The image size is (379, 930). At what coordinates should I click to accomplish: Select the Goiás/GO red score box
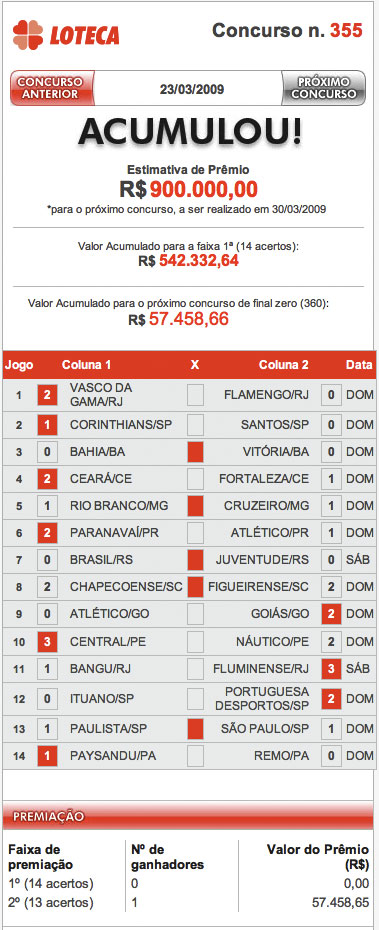click(x=331, y=613)
